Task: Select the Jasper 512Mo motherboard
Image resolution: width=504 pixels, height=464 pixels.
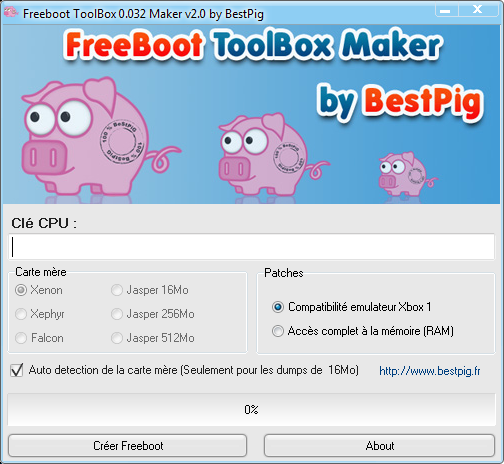Action: tap(117, 338)
